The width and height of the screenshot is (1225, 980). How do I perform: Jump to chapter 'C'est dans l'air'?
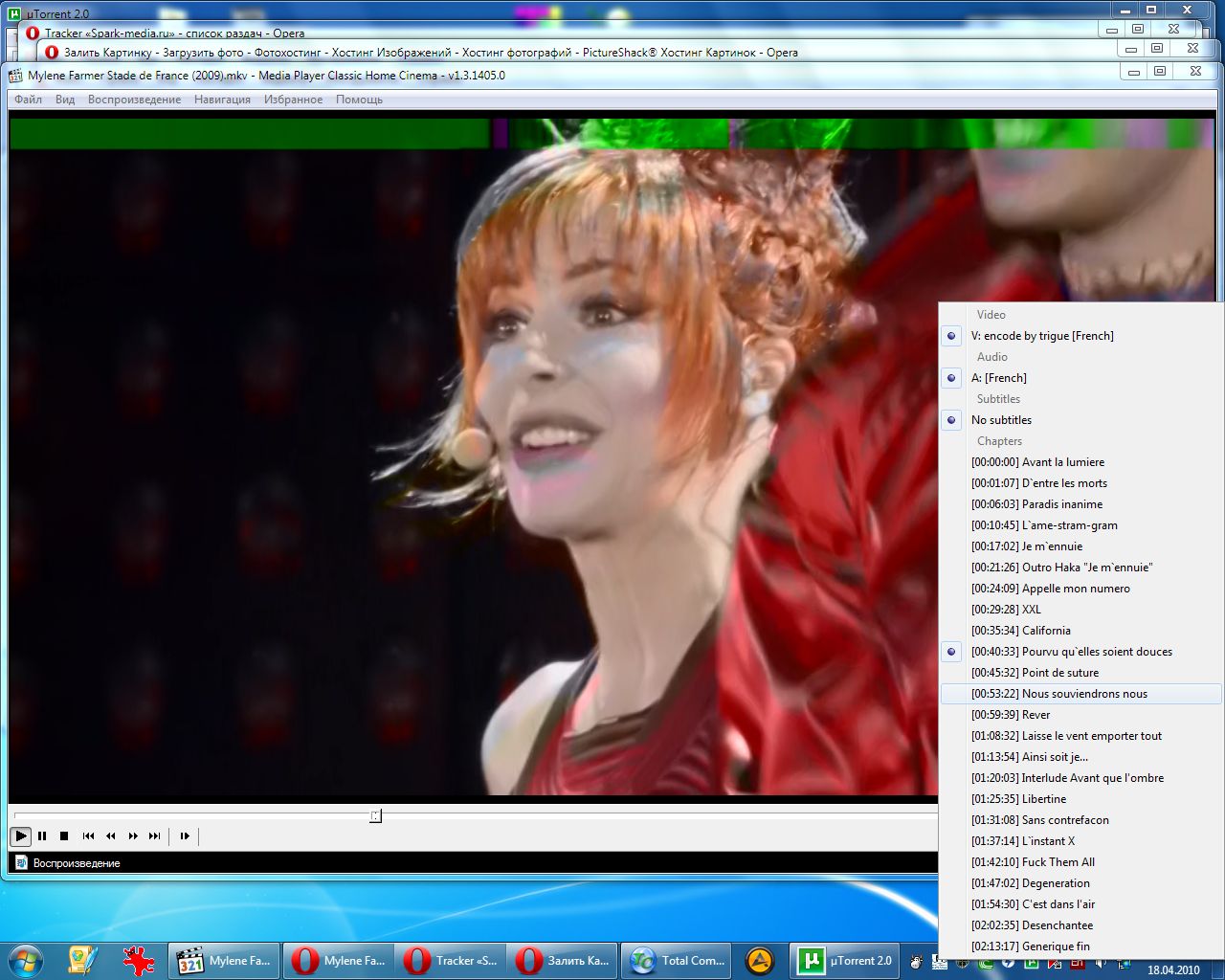click(x=1081, y=904)
